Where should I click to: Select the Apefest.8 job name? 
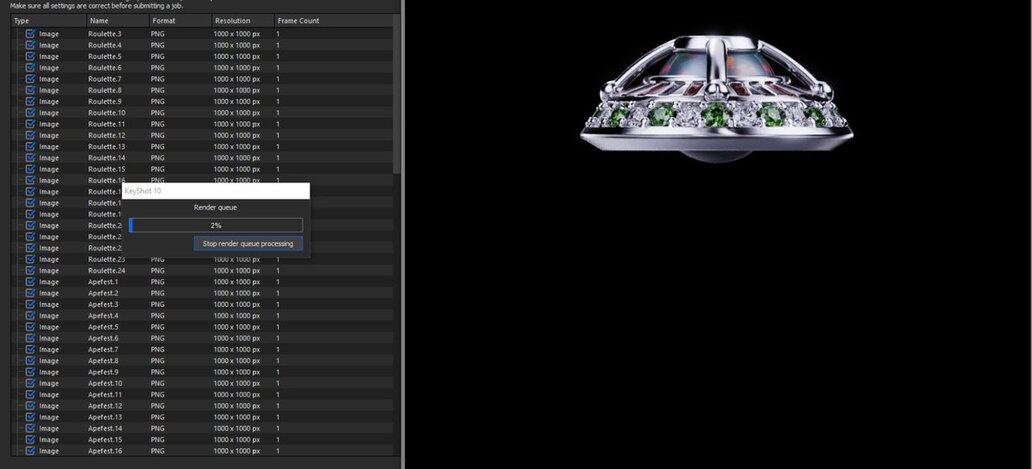pos(103,360)
